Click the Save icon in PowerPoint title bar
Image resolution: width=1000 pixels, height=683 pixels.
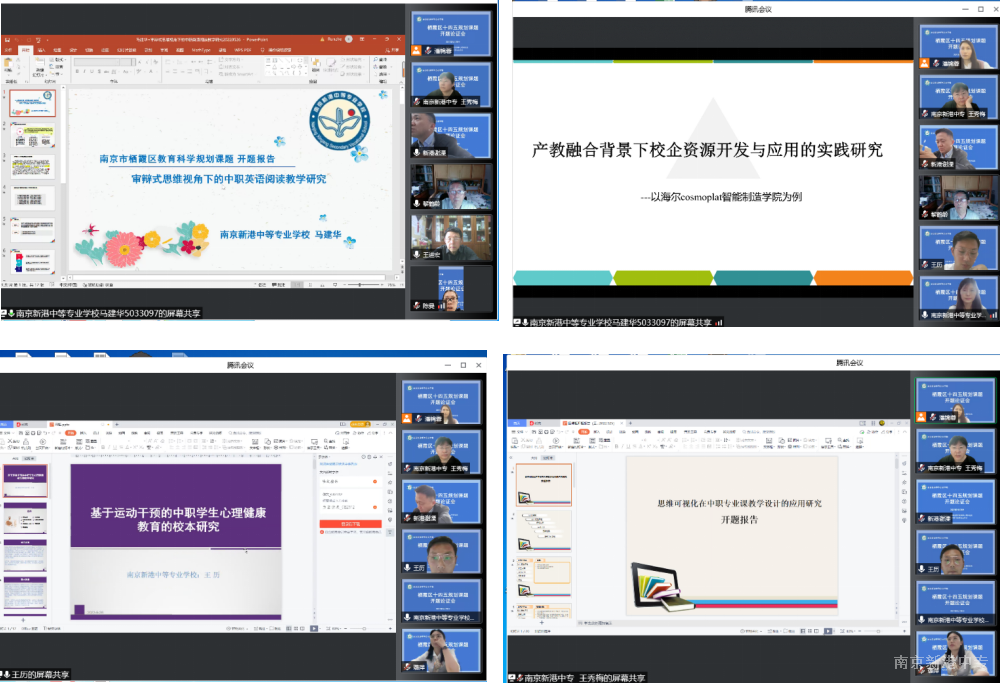pos(6,40)
